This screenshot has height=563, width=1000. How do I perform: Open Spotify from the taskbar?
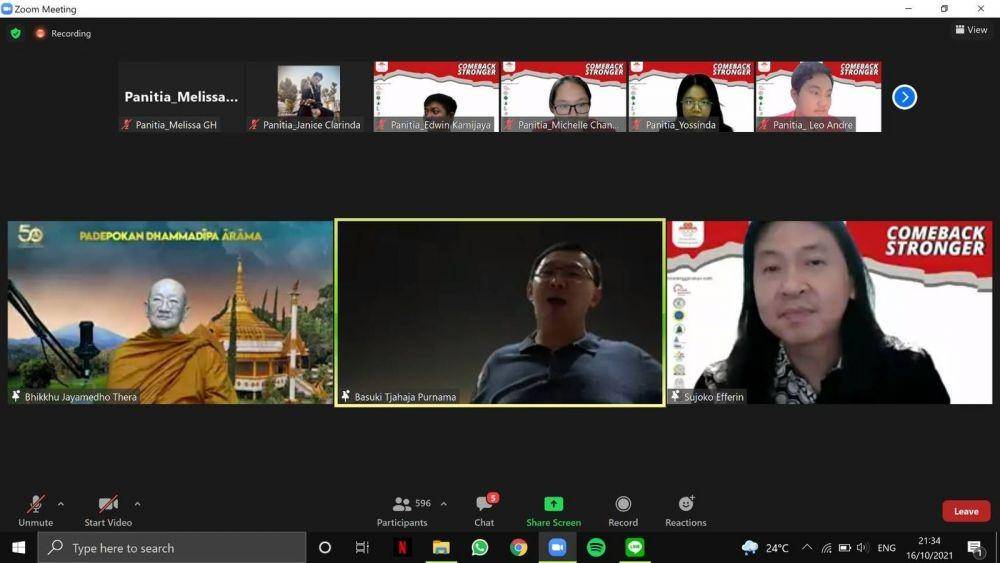click(596, 548)
